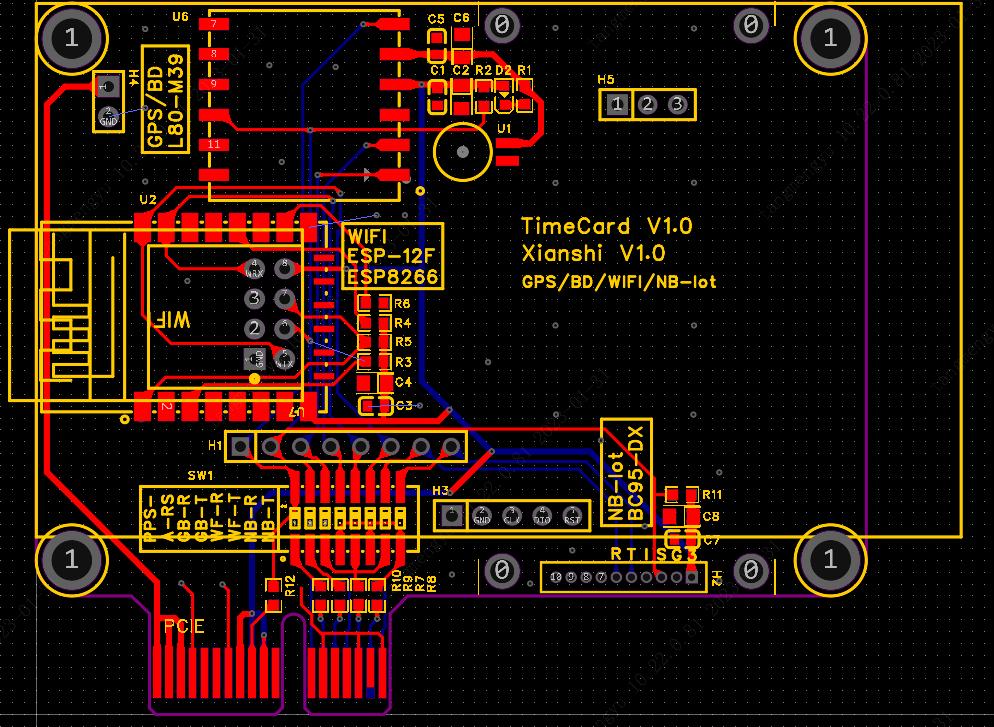Click the H5 header designator
This screenshot has width=994, height=727.
point(606,79)
